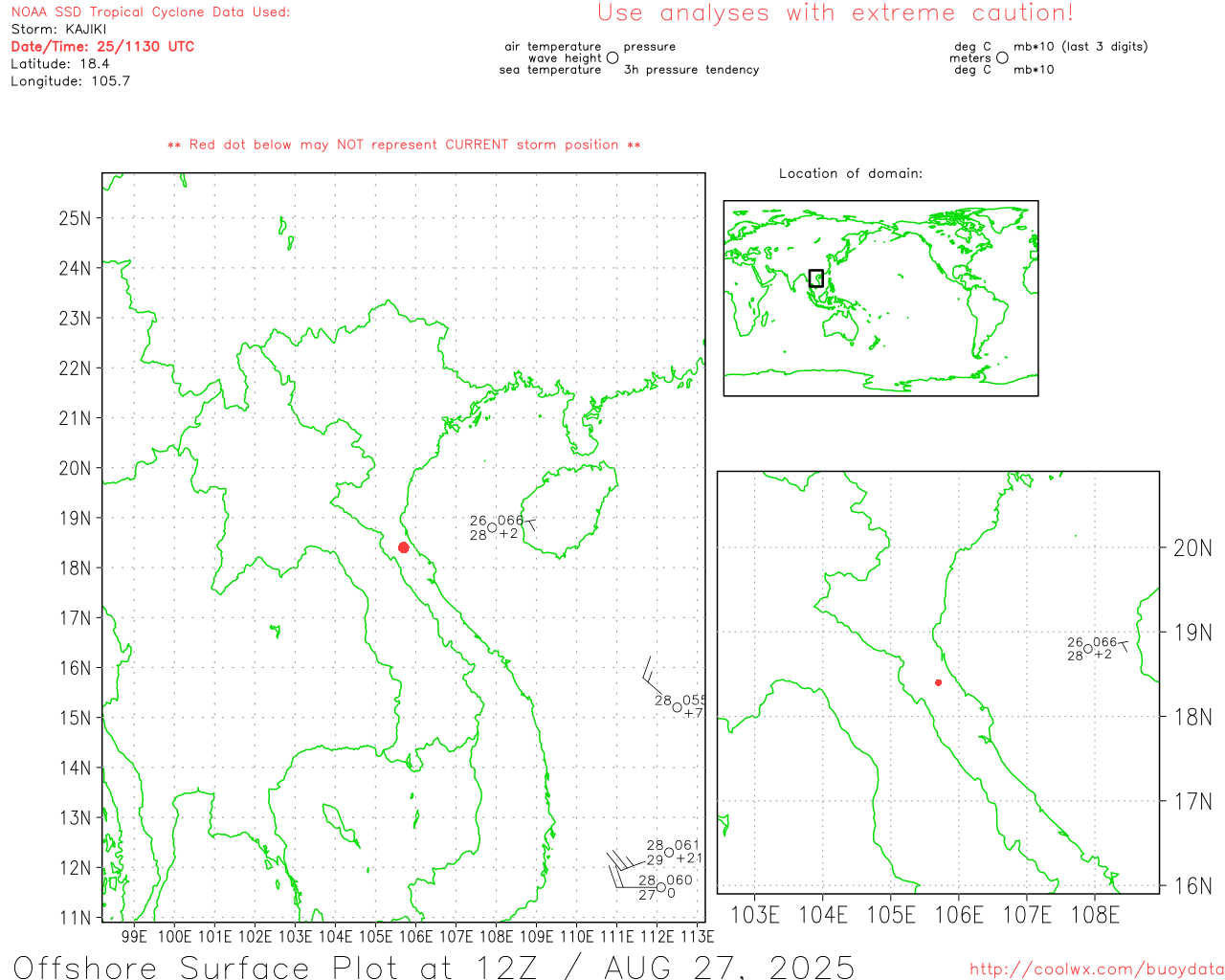Click '113E' longitude label on main map
Viewport: 1225px width, 980px height.
697,937
